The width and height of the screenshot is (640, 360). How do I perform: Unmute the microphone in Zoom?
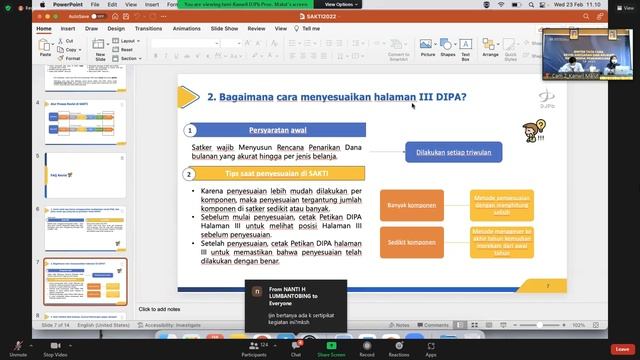click(x=18, y=349)
